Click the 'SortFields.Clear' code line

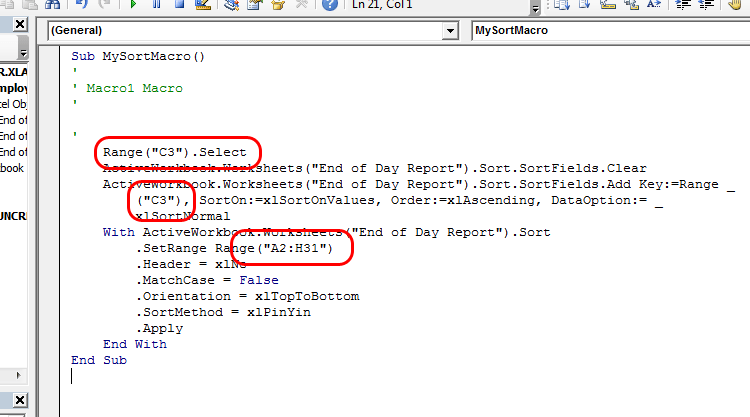pyautogui.click(x=375, y=168)
